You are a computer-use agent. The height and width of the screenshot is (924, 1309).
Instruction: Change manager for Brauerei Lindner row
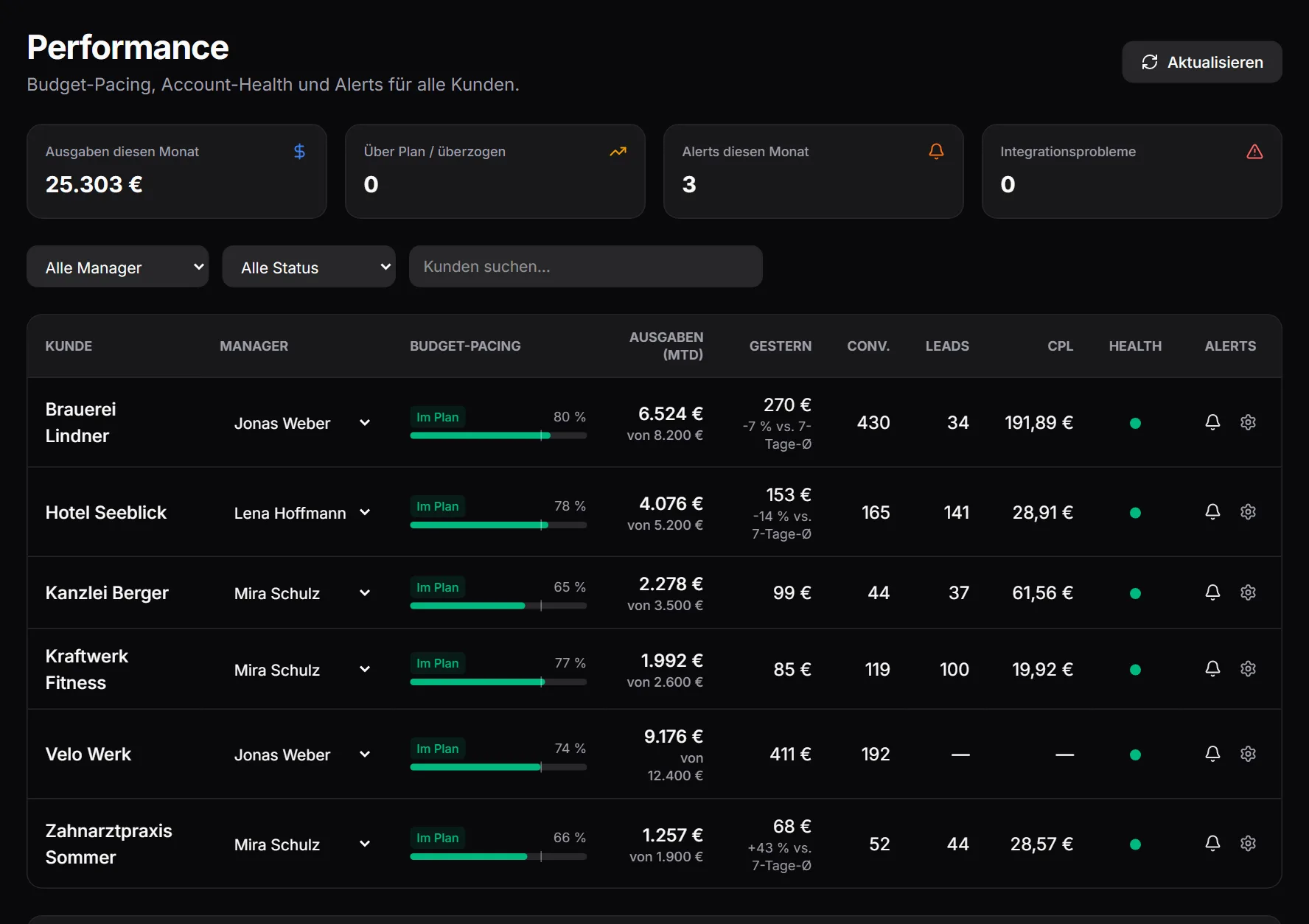pos(302,423)
